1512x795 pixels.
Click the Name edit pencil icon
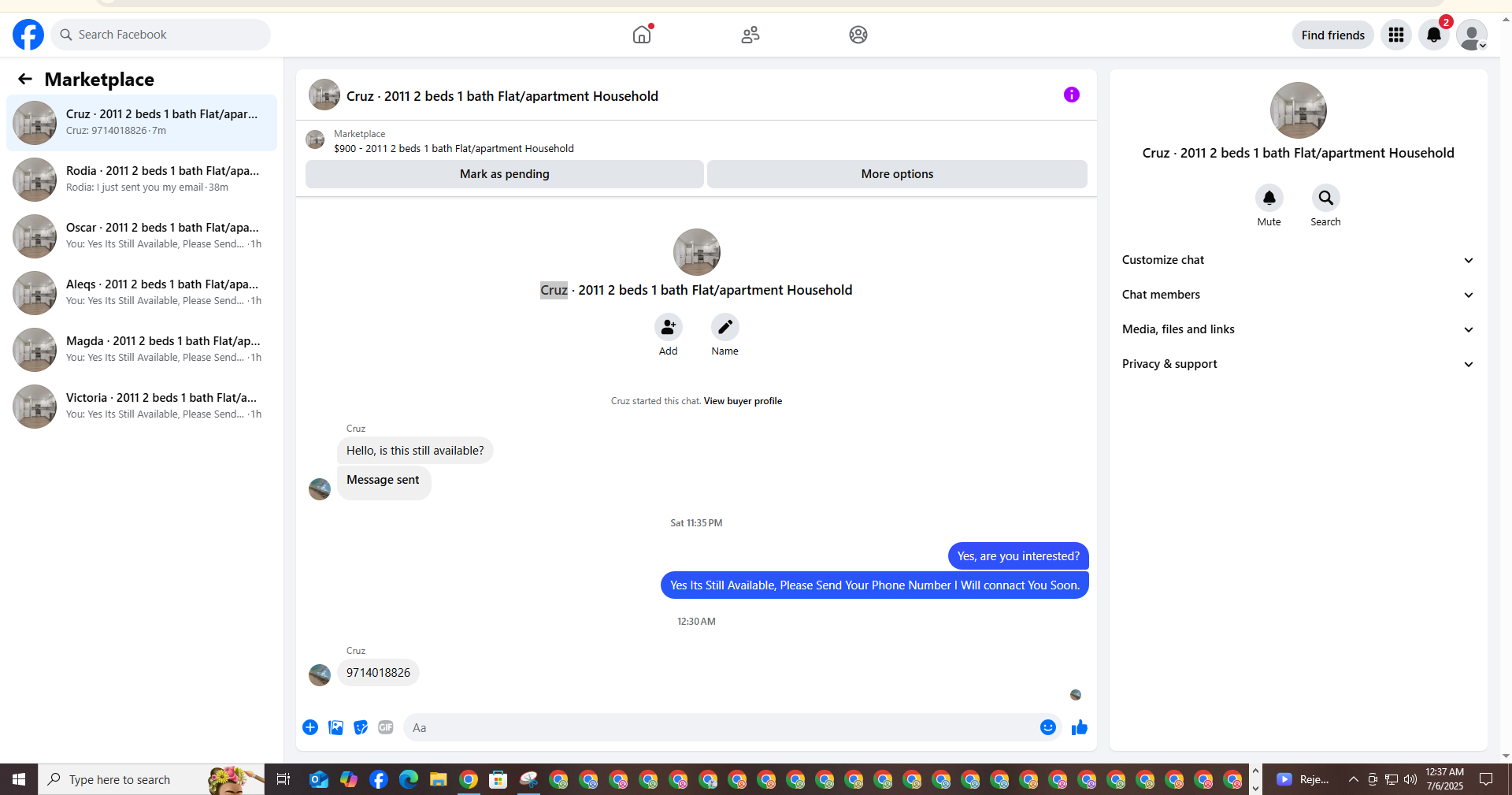[725, 327]
